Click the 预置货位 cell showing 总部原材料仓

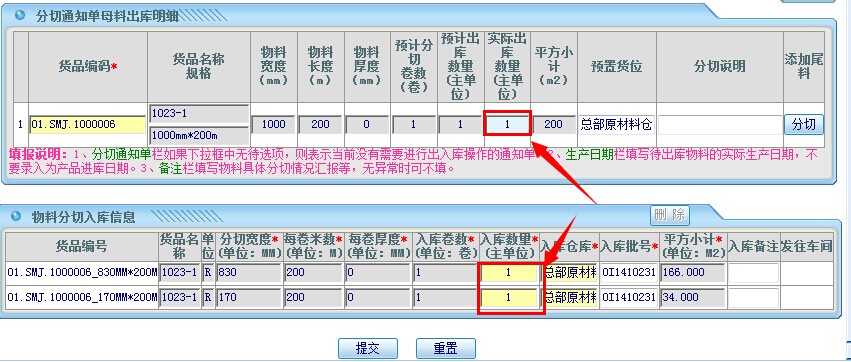[x=616, y=125]
